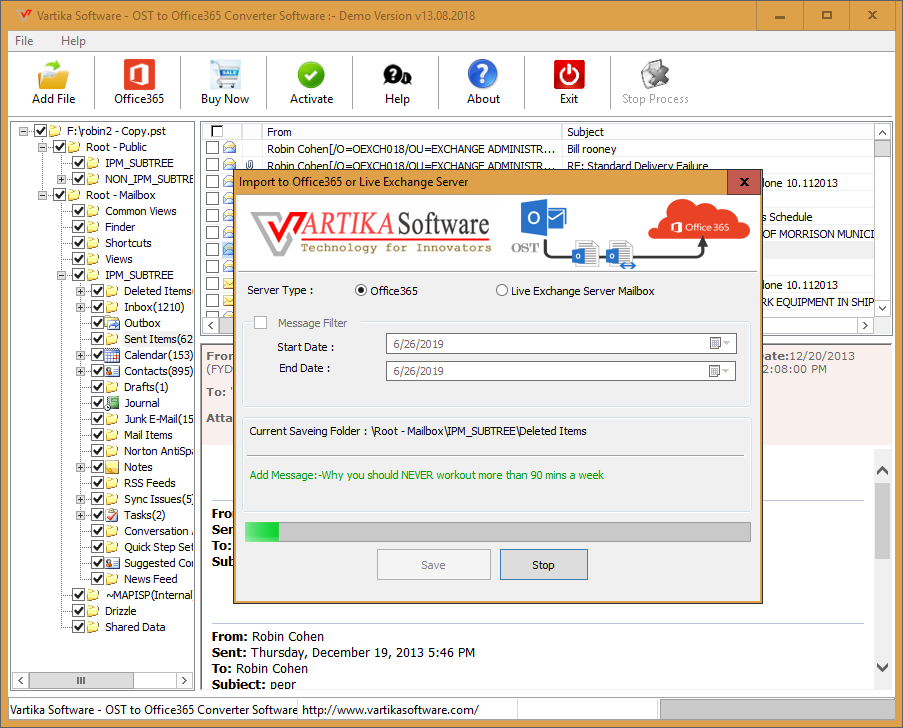Uncheck the Inbox(1210) folder checkbox
The width and height of the screenshot is (903, 728).
click(98, 307)
